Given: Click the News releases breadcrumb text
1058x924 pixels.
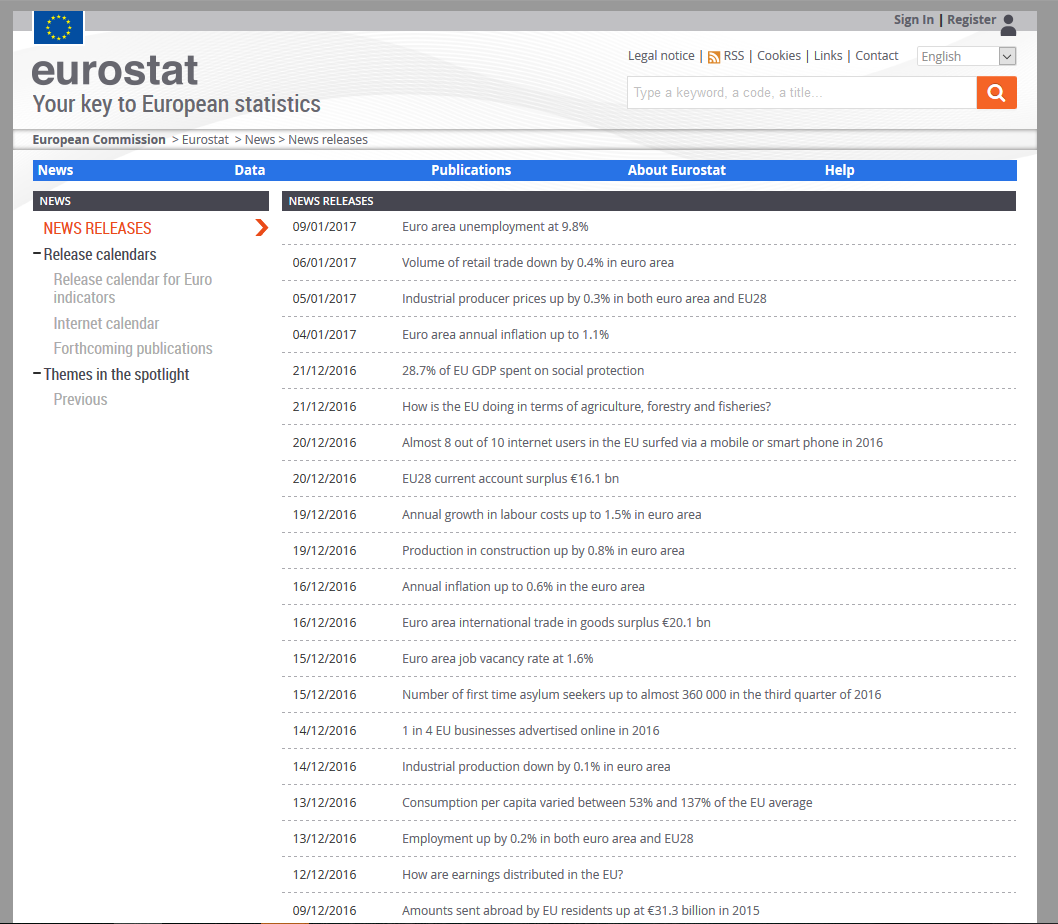Looking at the screenshot, I should pos(328,140).
